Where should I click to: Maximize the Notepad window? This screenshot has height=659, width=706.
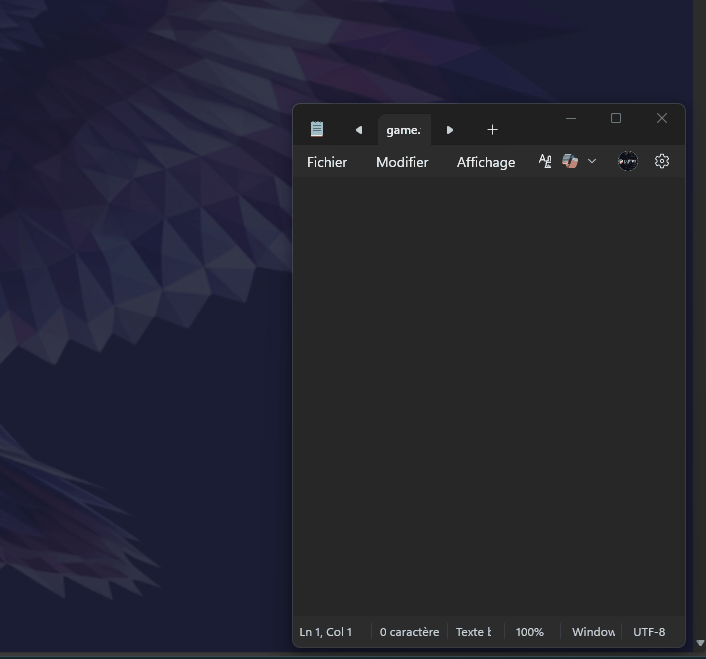(616, 118)
